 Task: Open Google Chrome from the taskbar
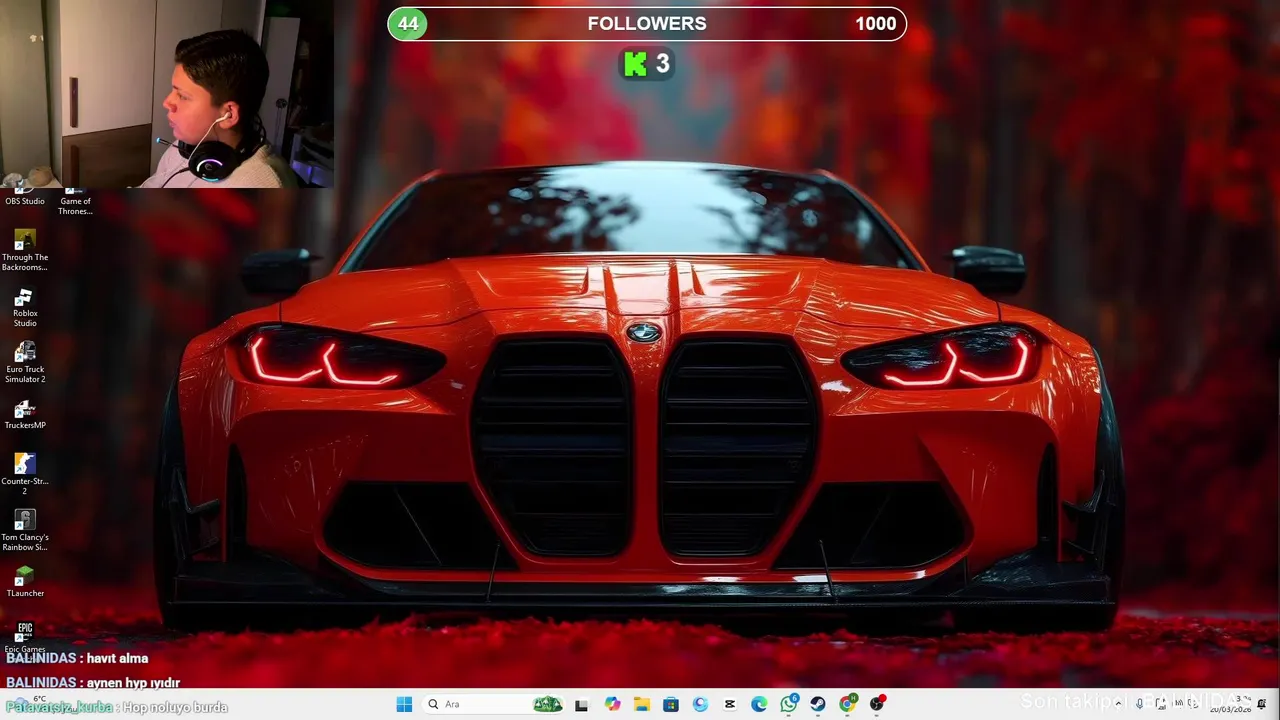[848, 704]
